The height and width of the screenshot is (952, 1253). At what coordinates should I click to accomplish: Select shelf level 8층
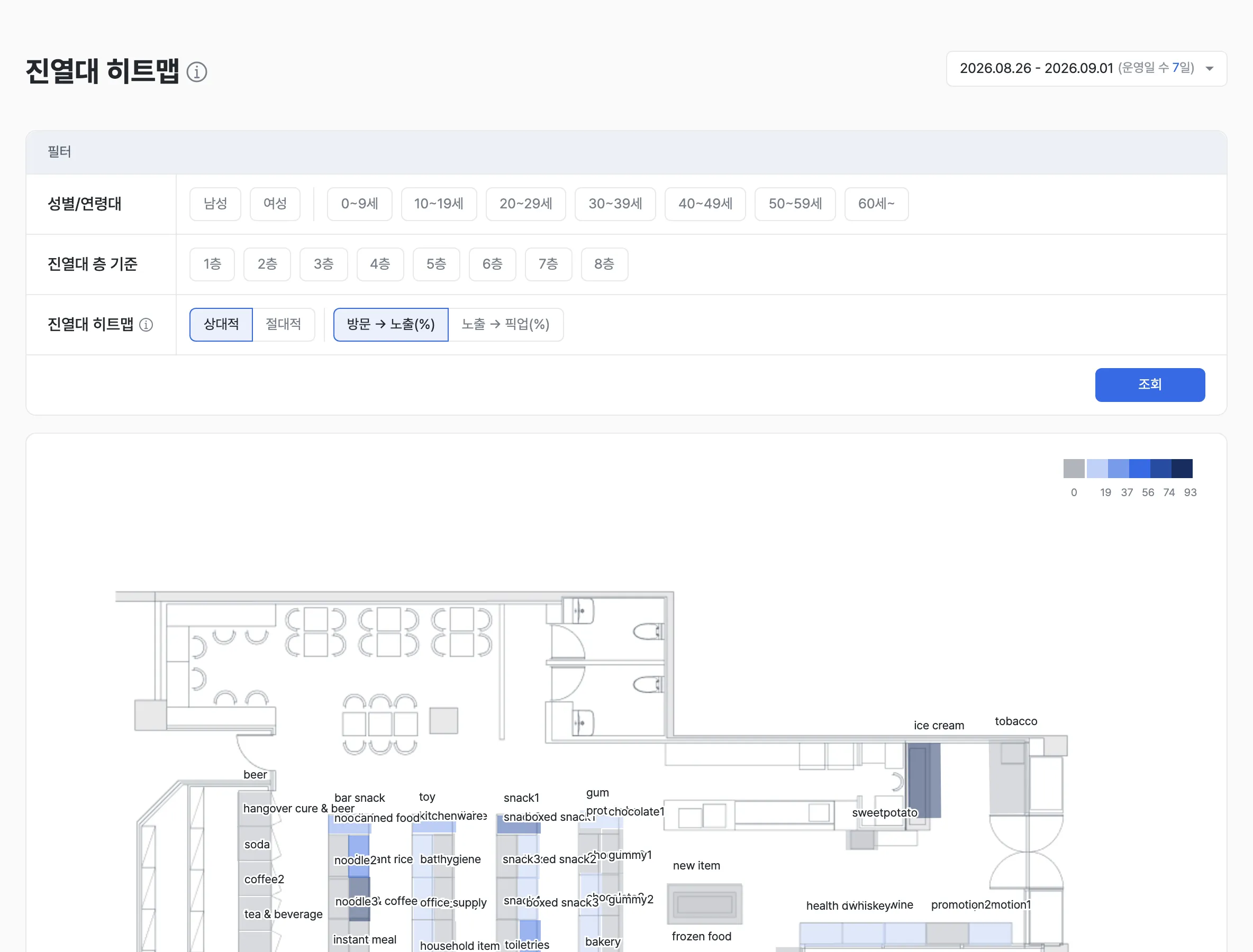604,264
